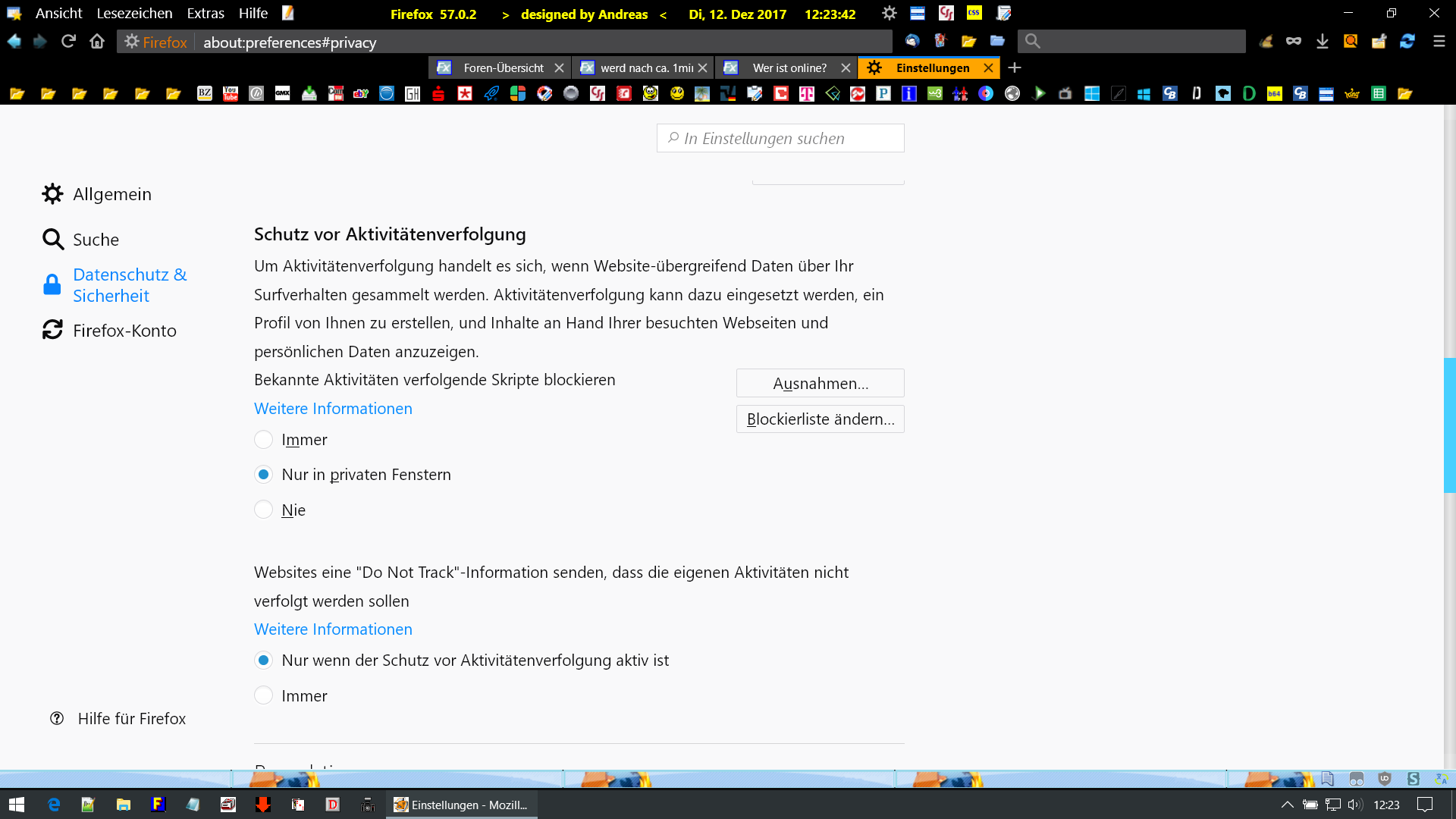Open the downloads arrow in toolbar
Viewport: 1456px width, 819px height.
coord(1322,42)
